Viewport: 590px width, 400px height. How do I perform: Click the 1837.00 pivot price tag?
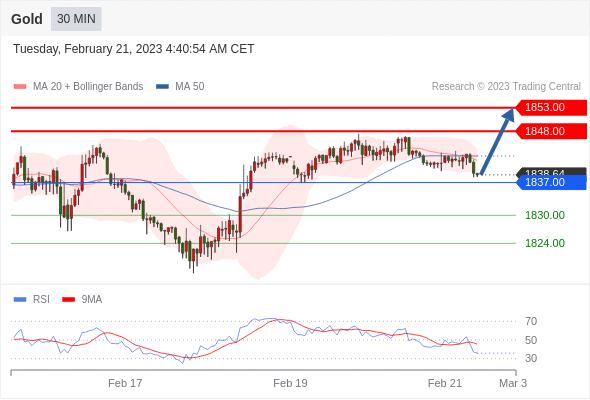[x=551, y=183]
